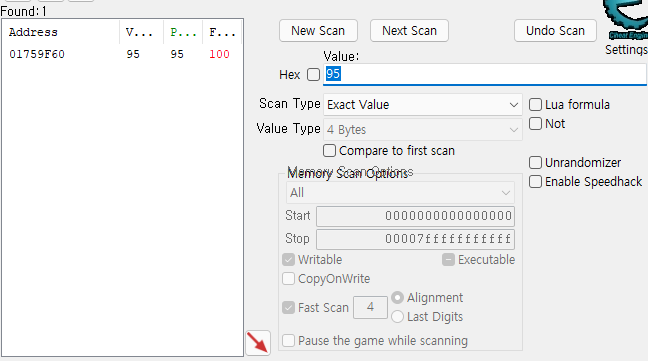Click the V... value column header
Viewport: 648px width, 361px height.
click(142, 32)
